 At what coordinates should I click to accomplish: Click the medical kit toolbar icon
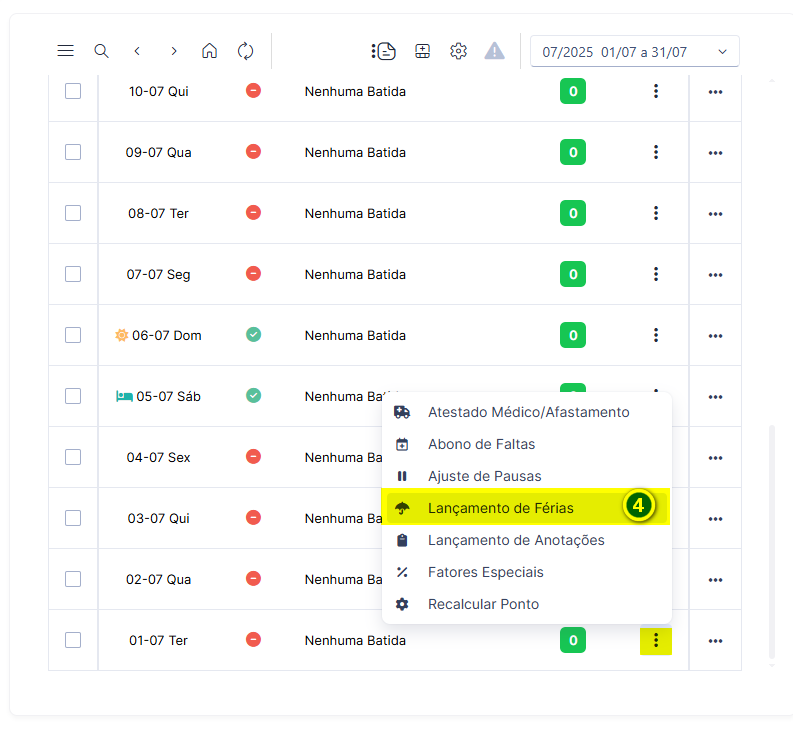coord(422,51)
